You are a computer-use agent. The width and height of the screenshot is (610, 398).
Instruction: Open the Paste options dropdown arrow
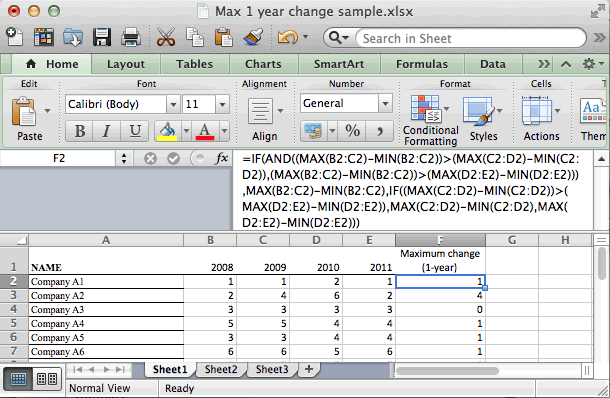tap(47, 111)
